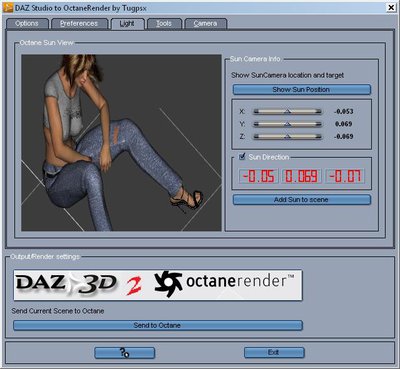Viewport: 400px width, 369px height.
Task: Click the Octane Sun View preview image
Action: (121, 143)
